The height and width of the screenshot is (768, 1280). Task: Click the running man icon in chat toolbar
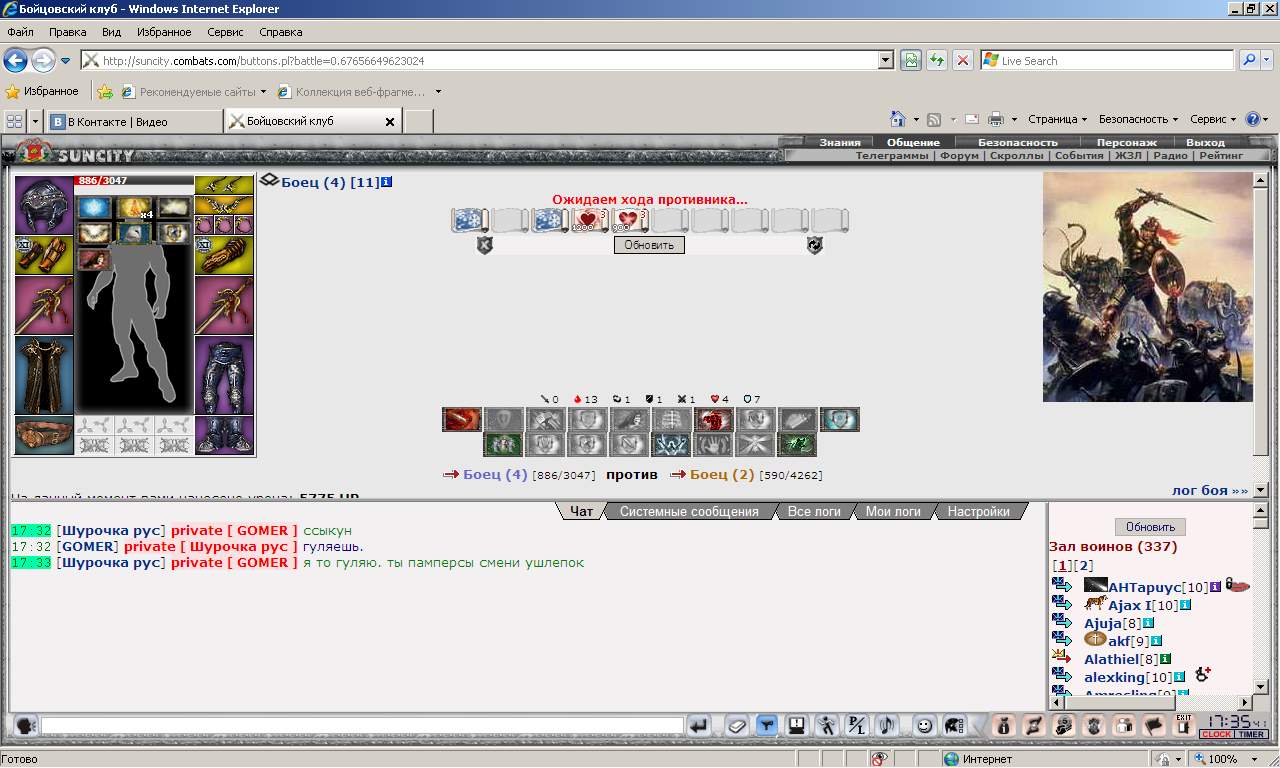tap(826, 726)
